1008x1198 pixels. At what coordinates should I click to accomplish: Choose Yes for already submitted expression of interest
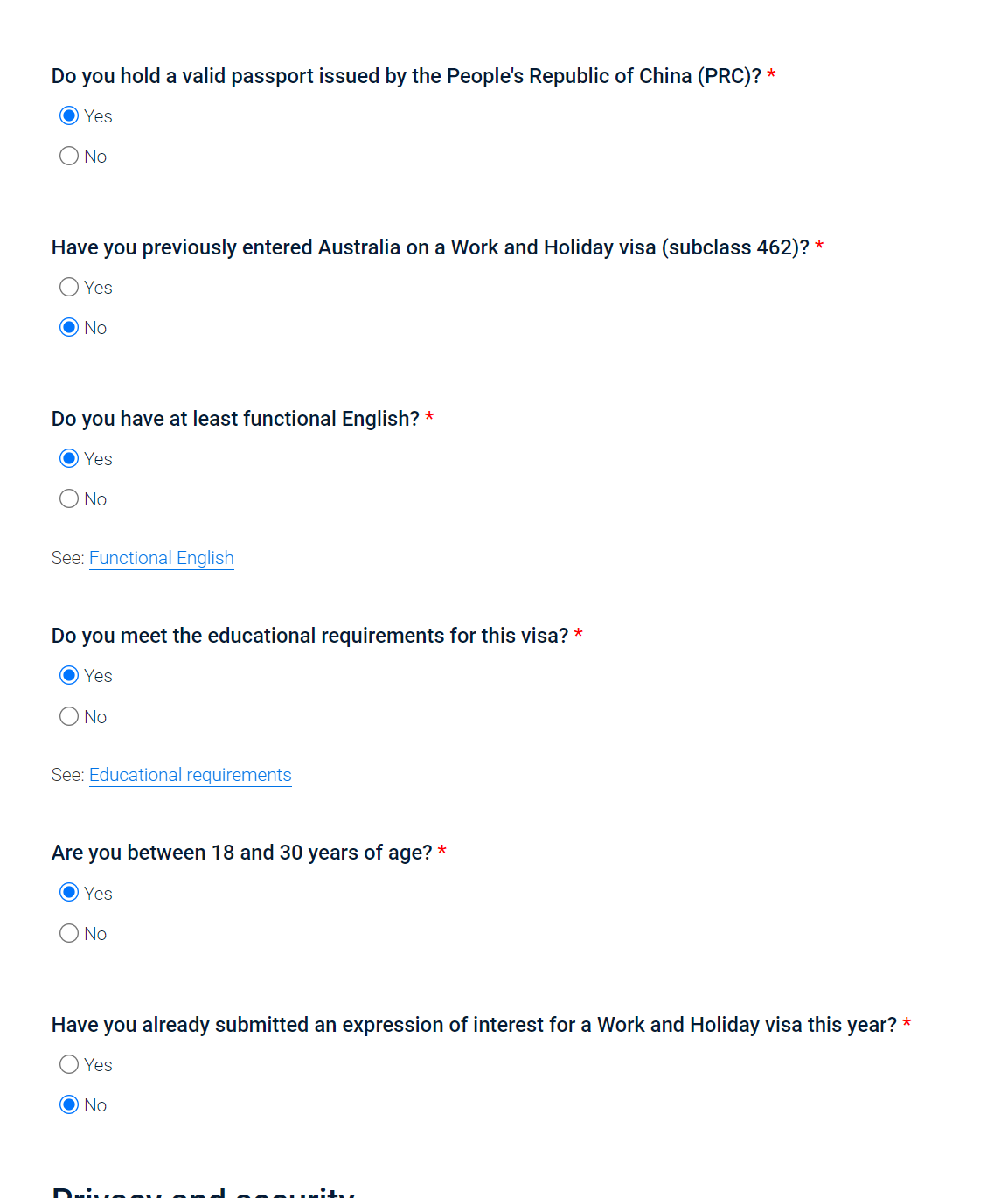(x=69, y=1065)
